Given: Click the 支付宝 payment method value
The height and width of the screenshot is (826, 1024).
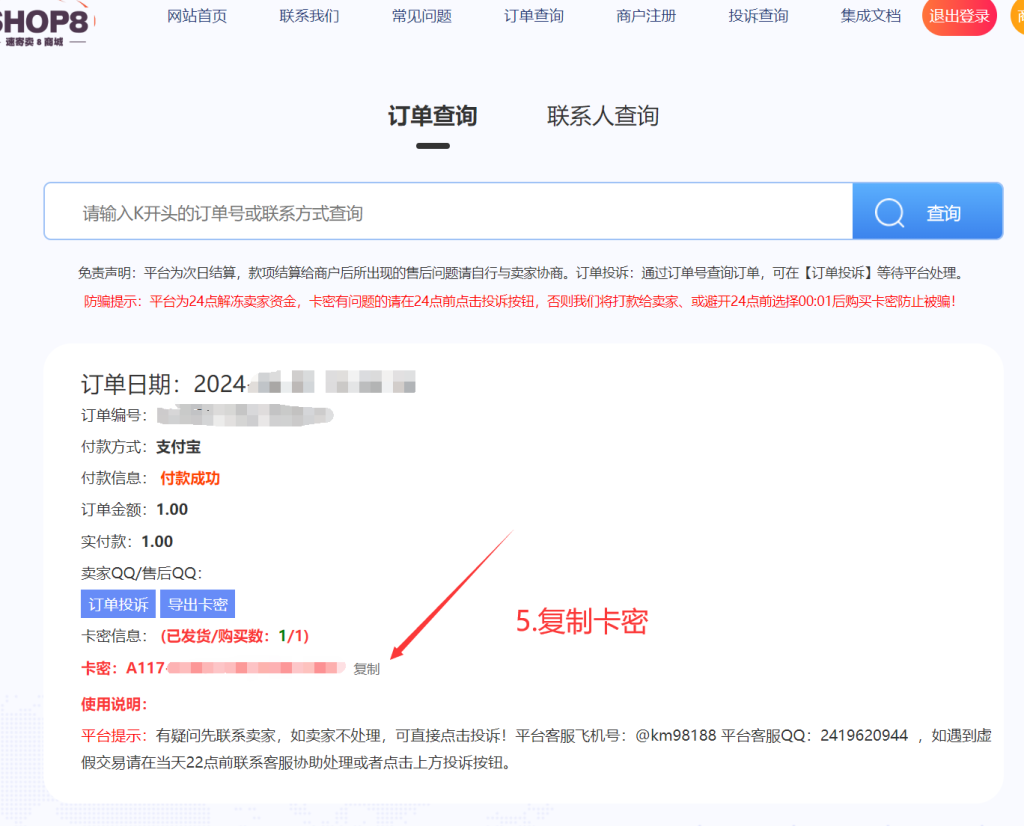Looking at the screenshot, I should click(178, 447).
